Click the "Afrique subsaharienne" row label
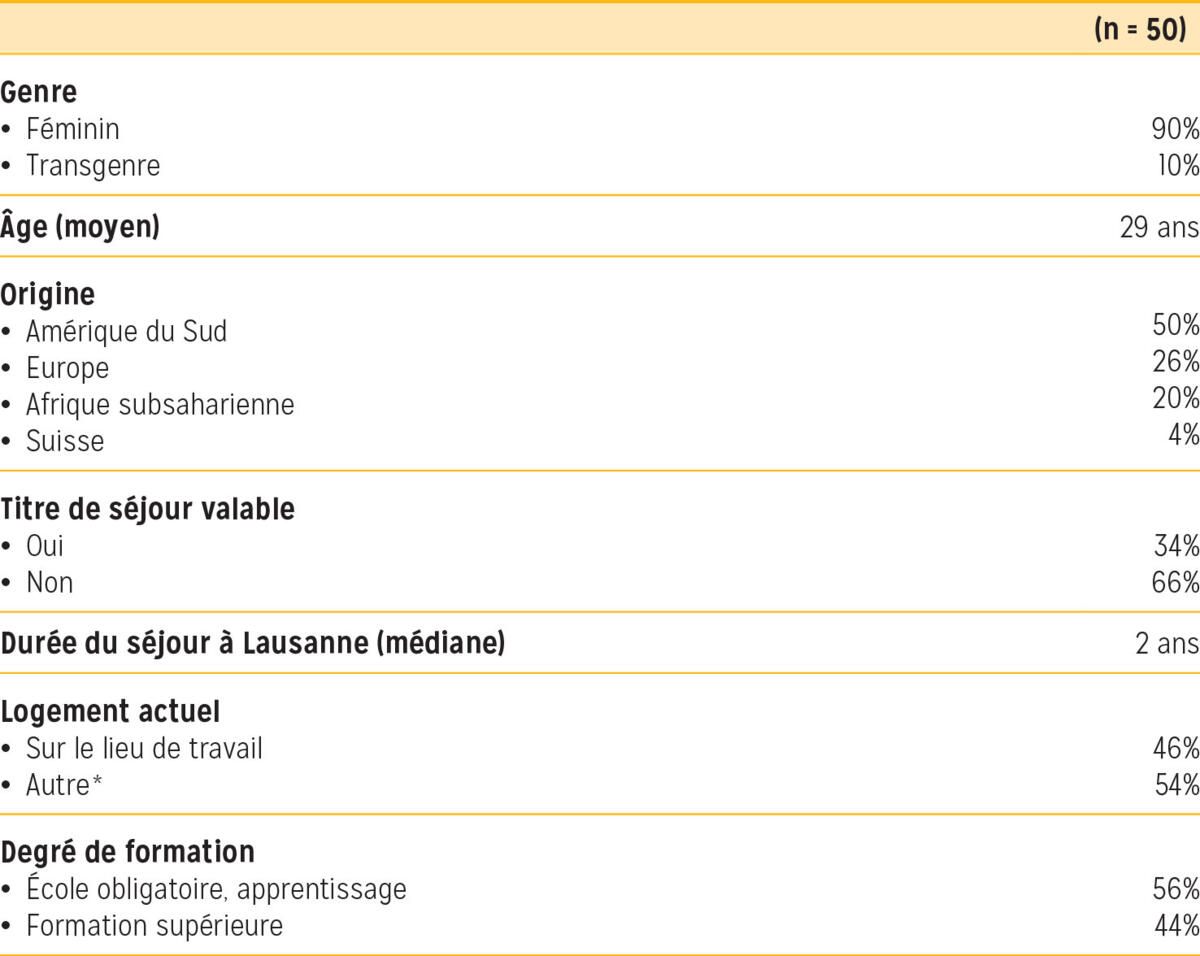This screenshot has width=1200, height=956. click(160, 405)
